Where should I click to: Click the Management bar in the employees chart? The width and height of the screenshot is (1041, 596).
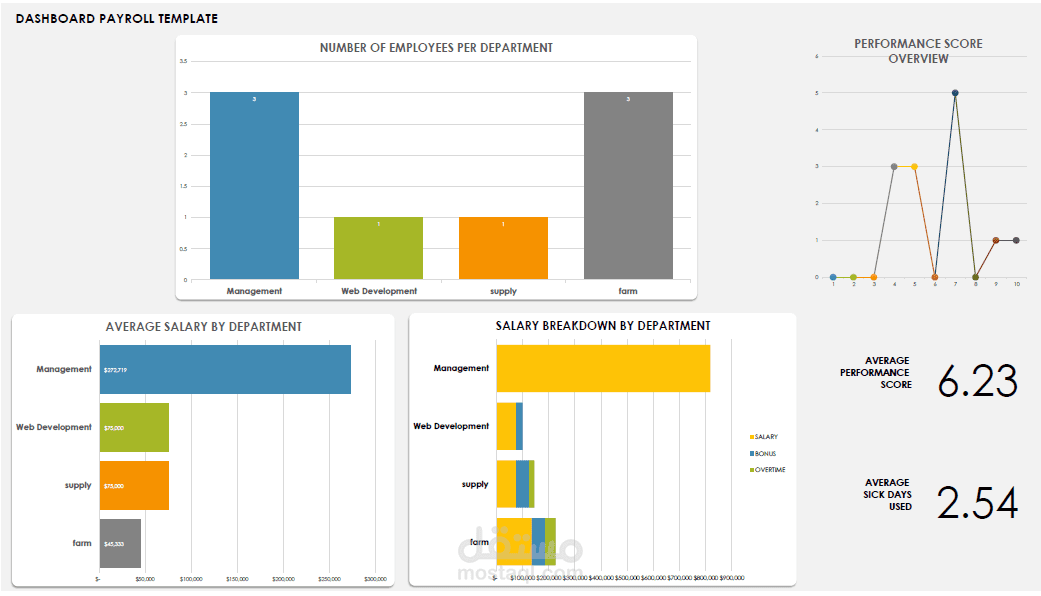pyautogui.click(x=254, y=185)
